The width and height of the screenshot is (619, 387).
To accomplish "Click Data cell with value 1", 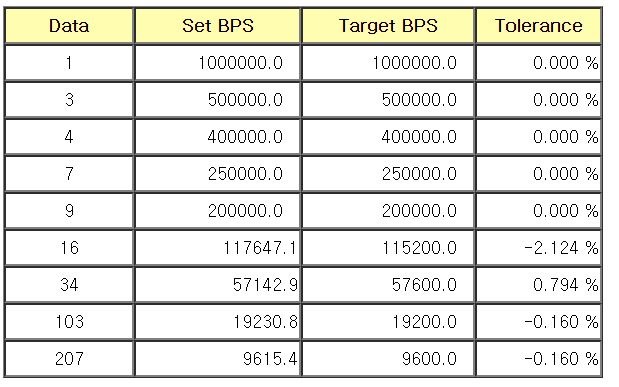I will [69, 63].
